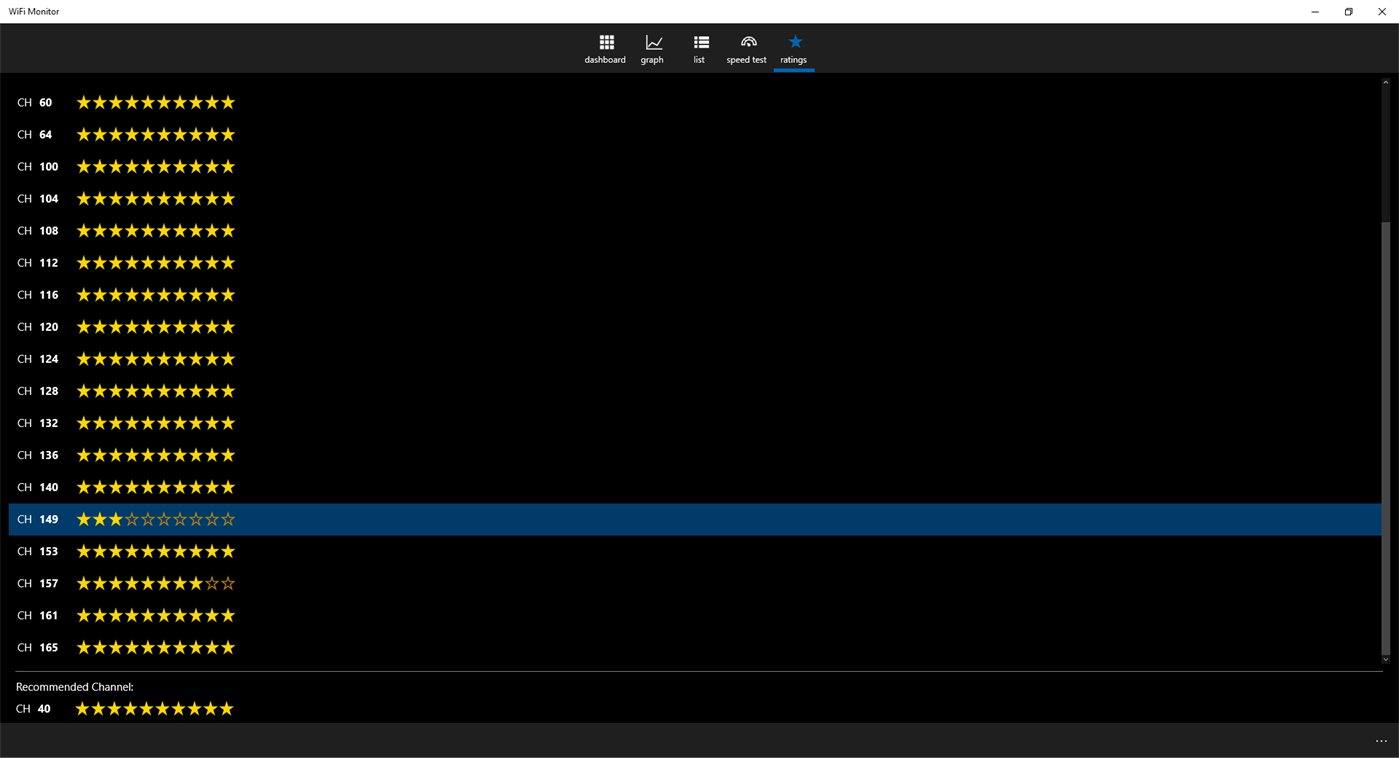Viewport: 1399px width, 758px height.
Task: Switch to the speed test tab
Action: pos(746,48)
